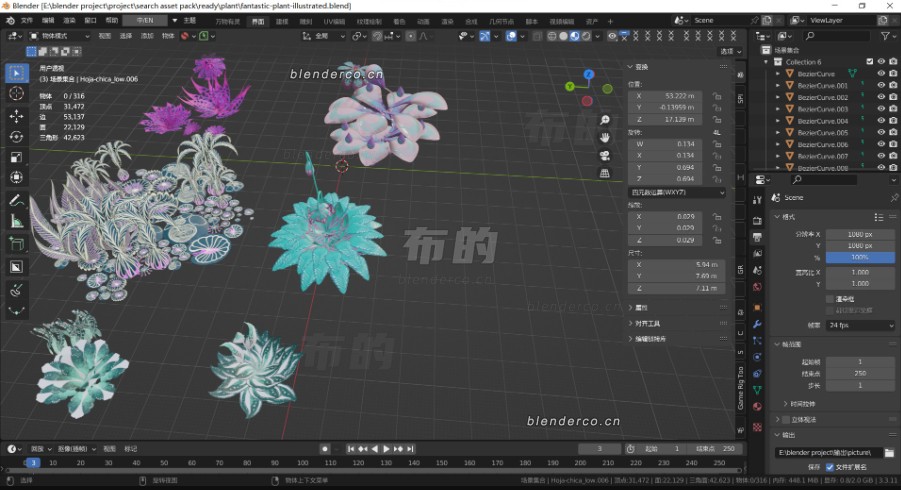Open Object Data tab (green triangle)
The height and width of the screenshot is (490, 901).
coord(757,390)
